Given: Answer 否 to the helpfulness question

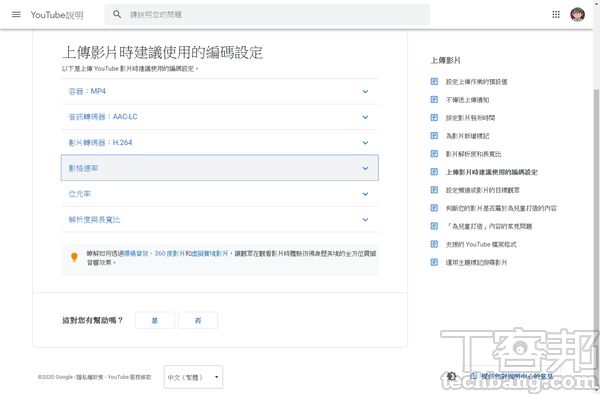Looking at the screenshot, I should point(198,320).
